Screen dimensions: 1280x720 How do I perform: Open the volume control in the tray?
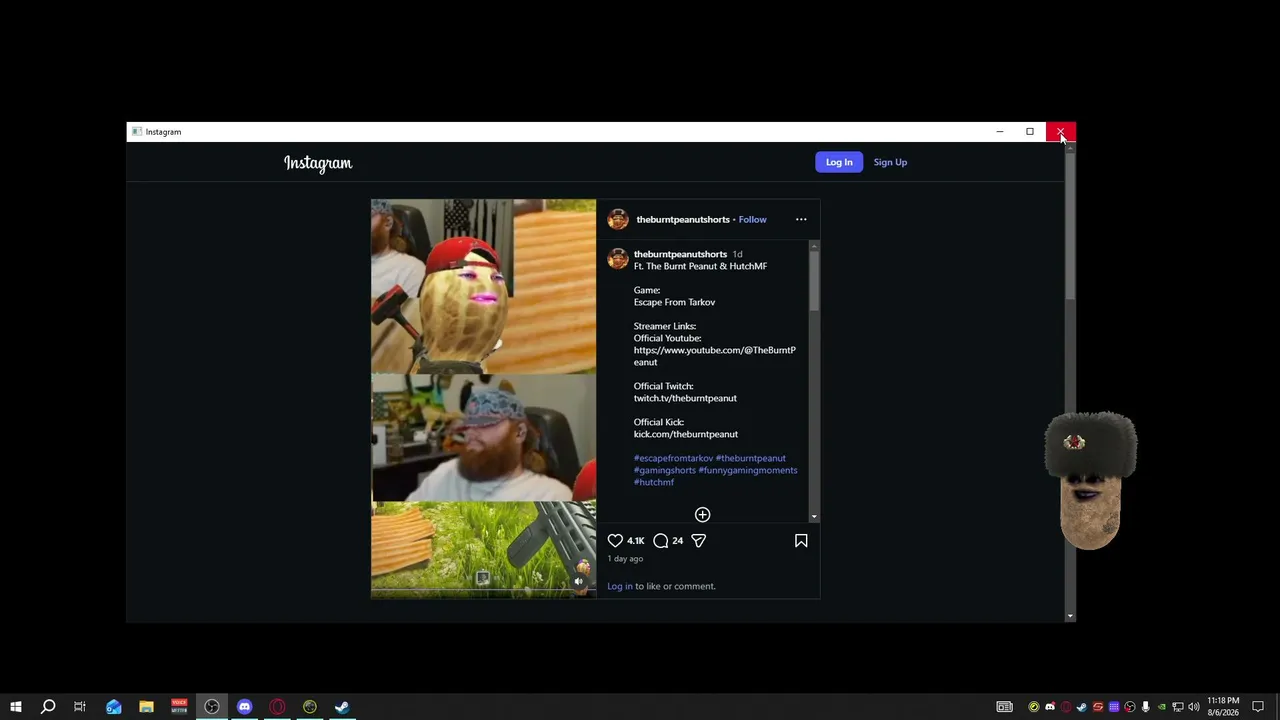[x=1194, y=707]
